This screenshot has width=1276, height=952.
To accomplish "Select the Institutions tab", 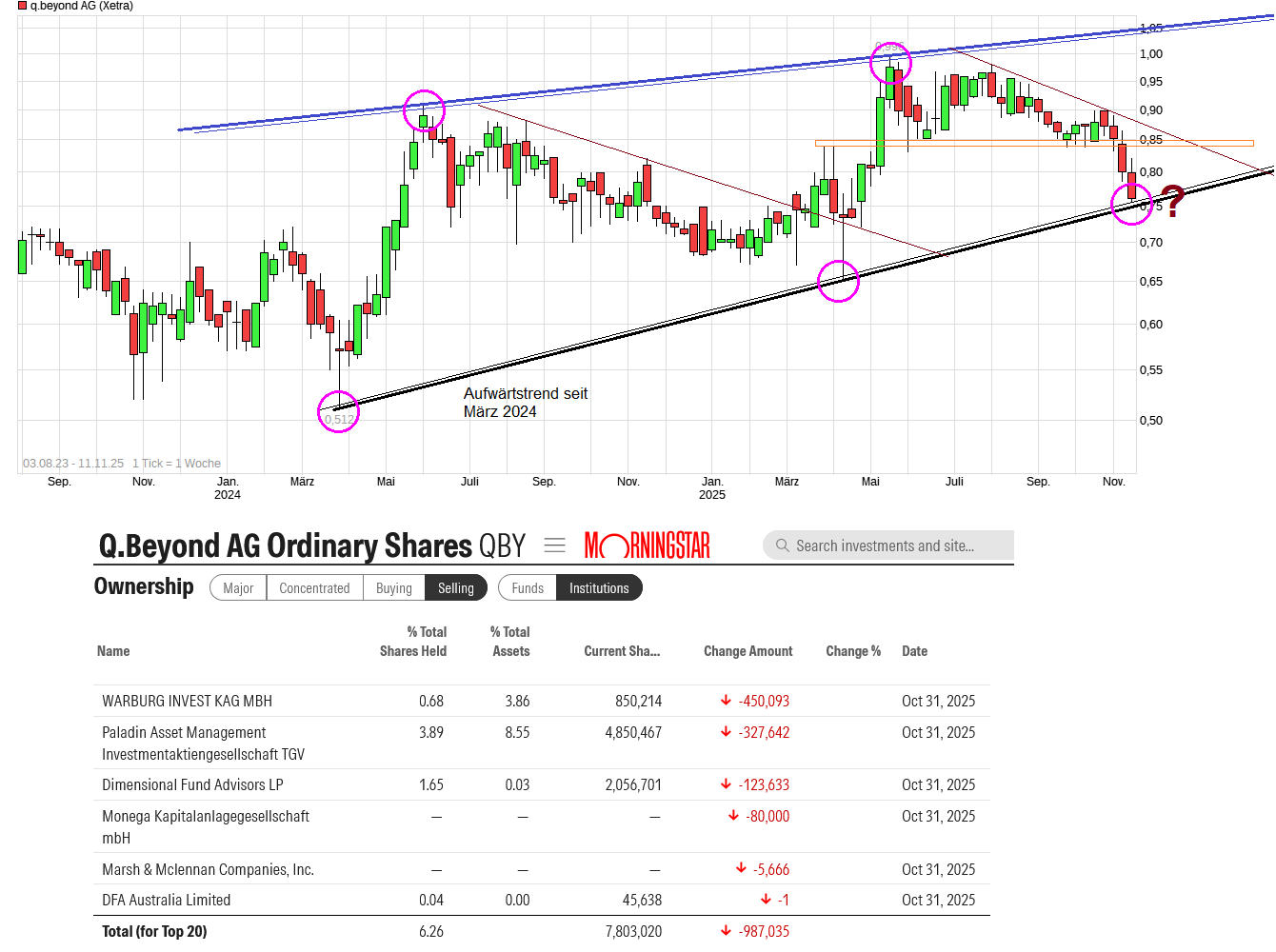I will [599, 588].
